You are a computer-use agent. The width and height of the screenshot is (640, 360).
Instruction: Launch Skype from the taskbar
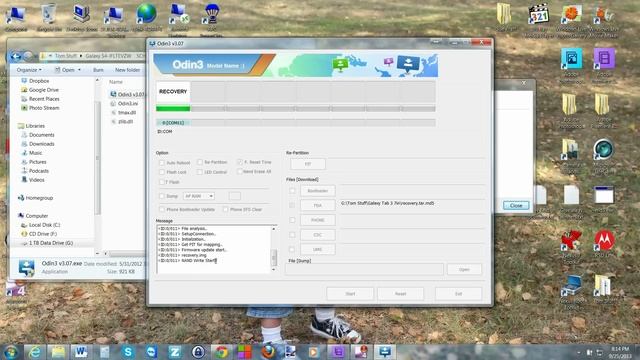pos(128,351)
